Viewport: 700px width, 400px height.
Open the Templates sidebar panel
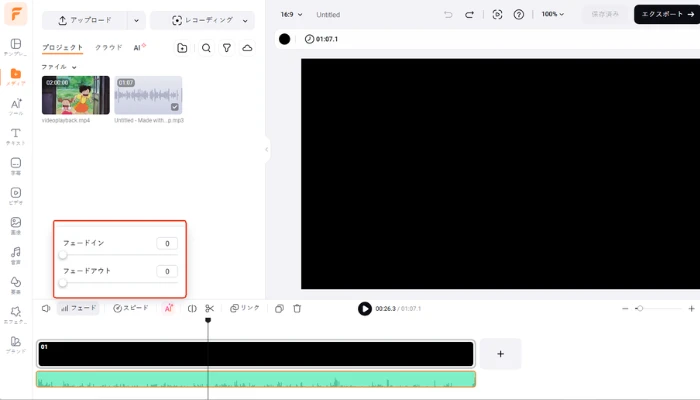16,47
